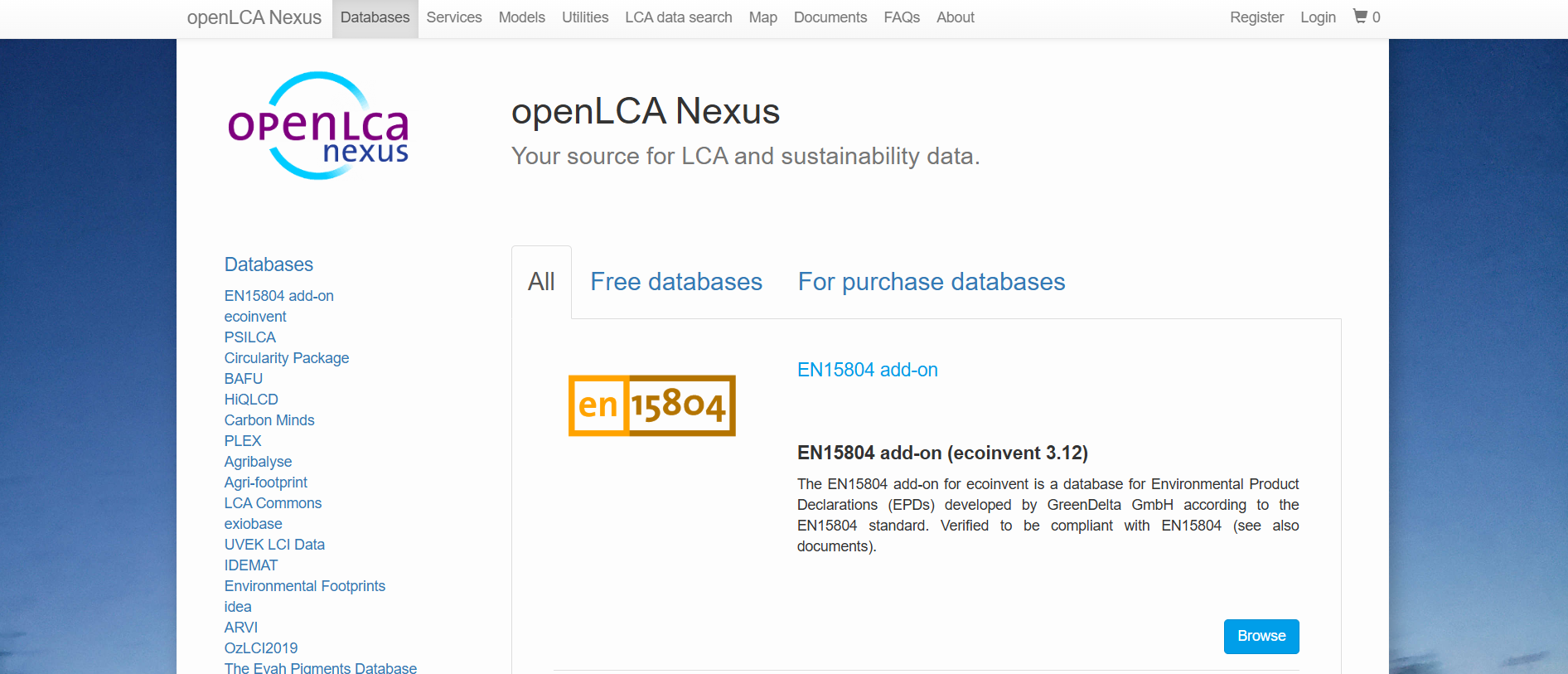Open Agri-footprint sidebar link

[x=266, y=482]
